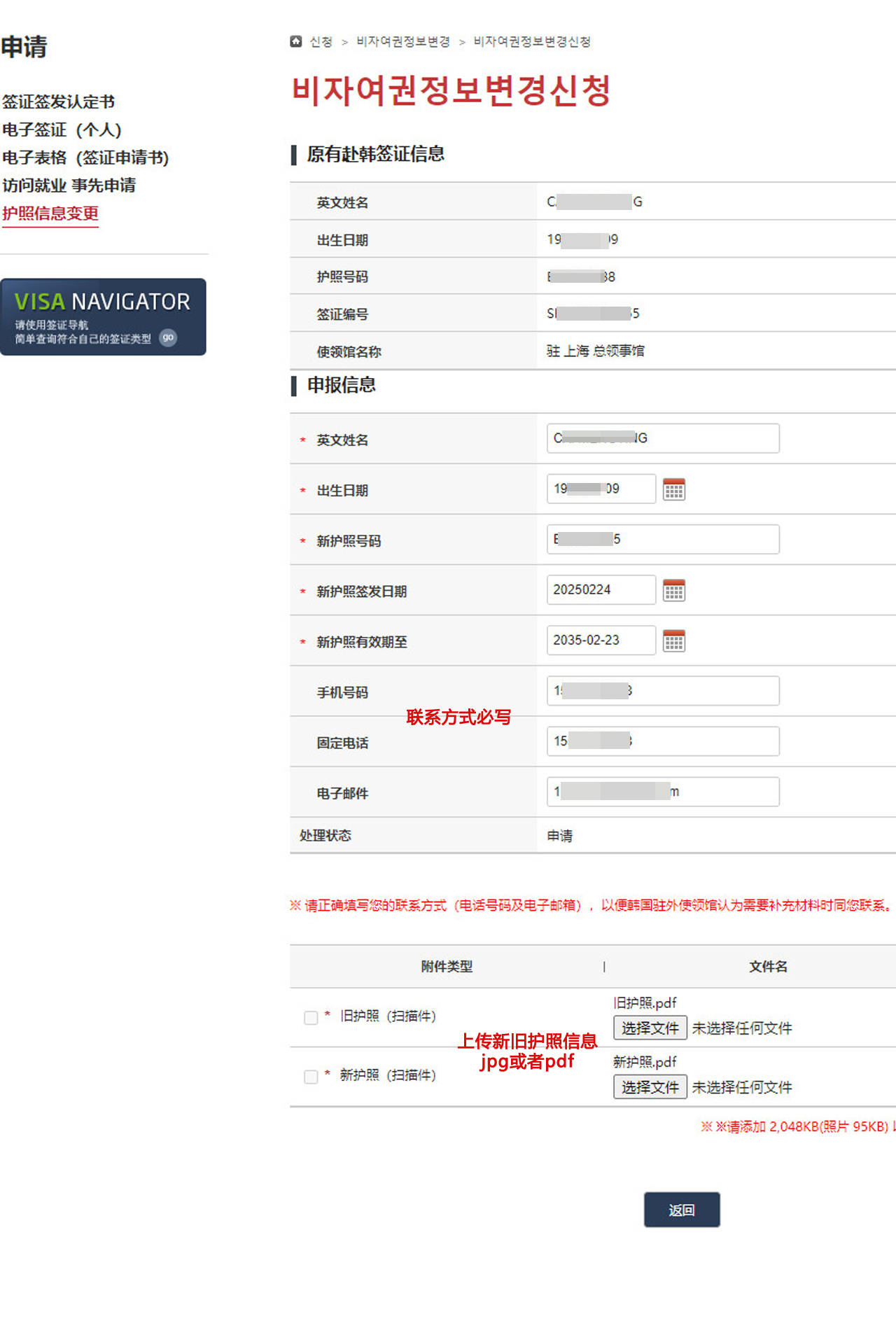Click the 旧护照.pdf file name

pyautogui.click(x=645, y=1002)
